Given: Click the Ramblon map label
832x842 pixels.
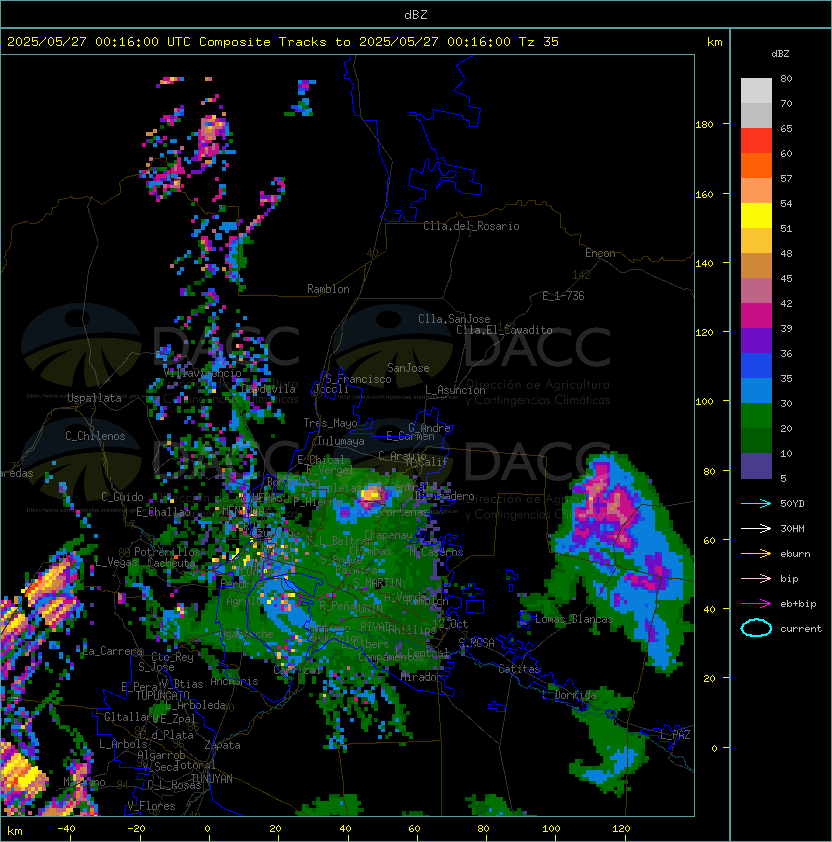Looking at the screenshot, I should tap(328, 289).
